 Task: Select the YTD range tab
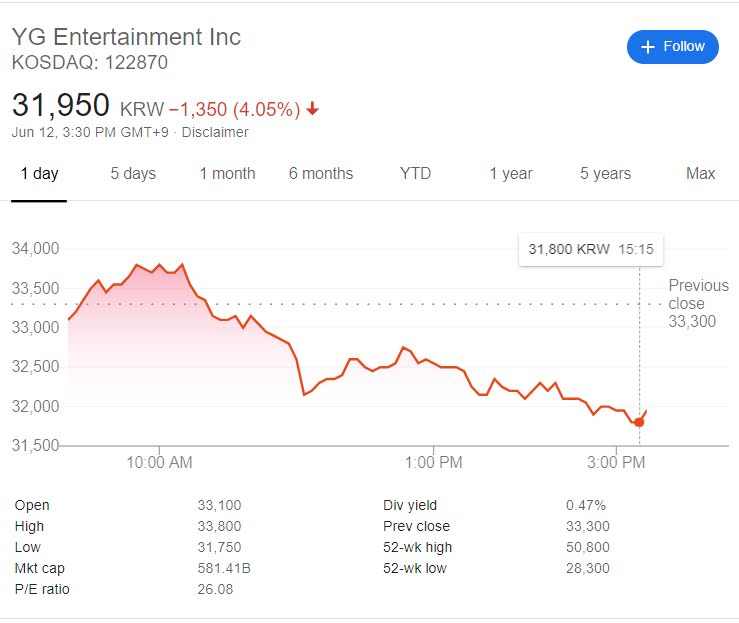pyautogui.click(x=415, y=174)
